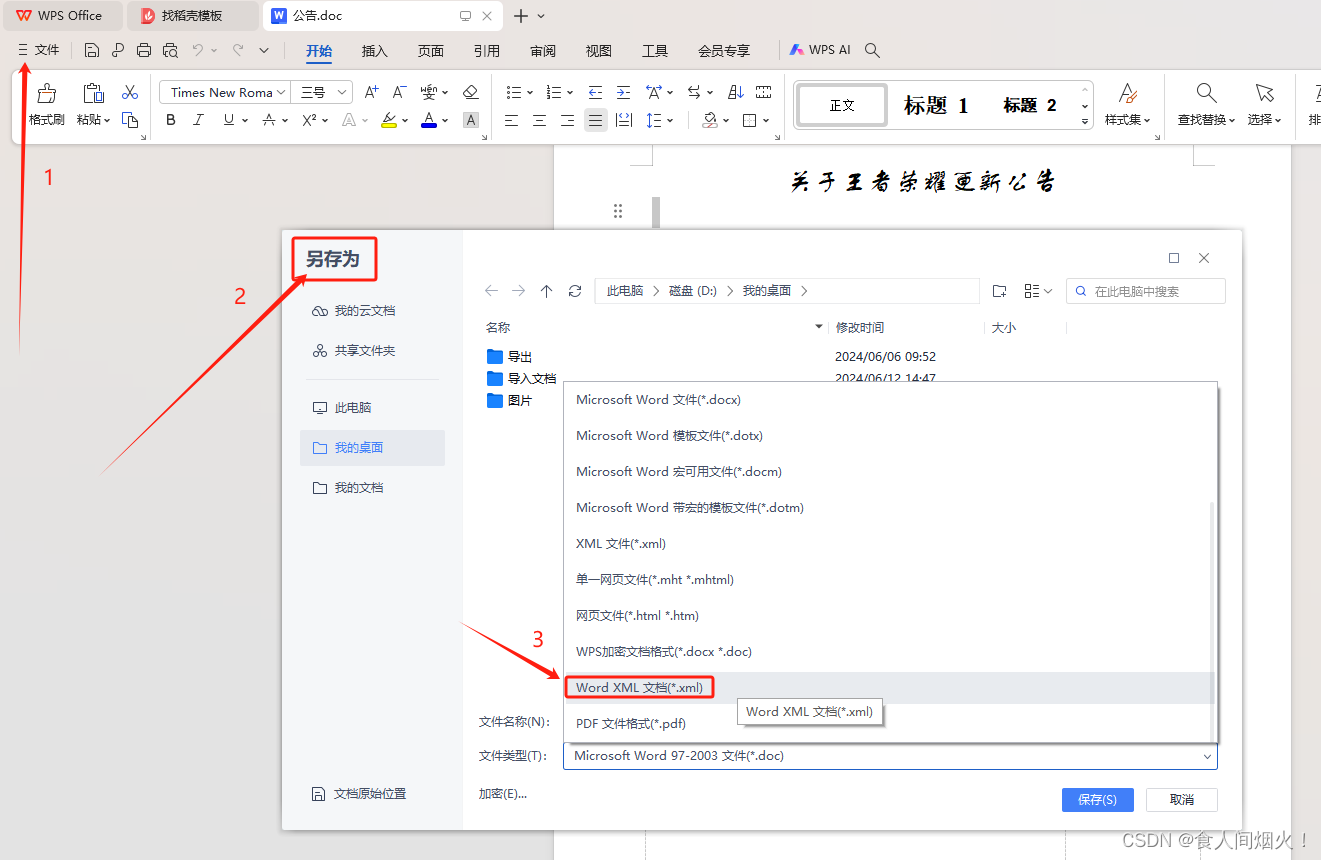Click the numbered list icon
Screen dimensions: 1321x860
(554, 92)
